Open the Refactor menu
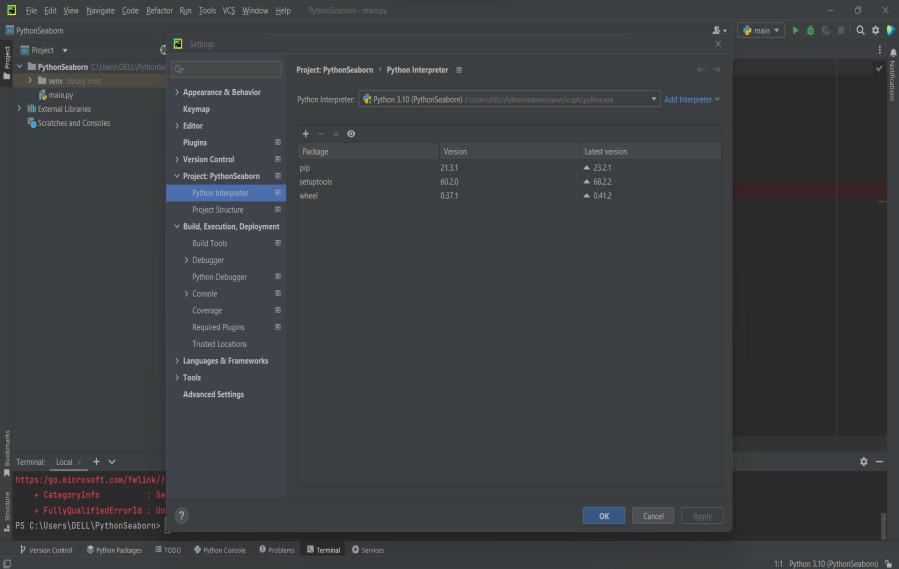Viewport: 899px width, 569px height. click(159, 10)
